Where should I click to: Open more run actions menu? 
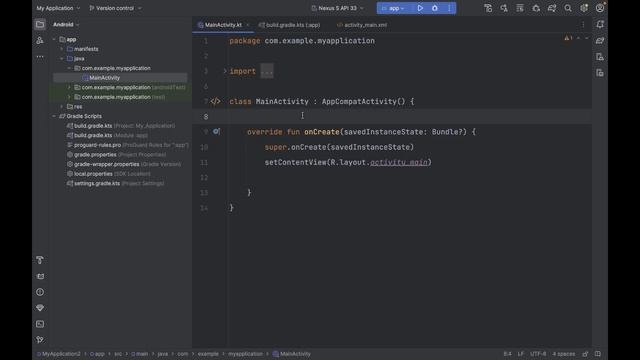tap(449, 8)
